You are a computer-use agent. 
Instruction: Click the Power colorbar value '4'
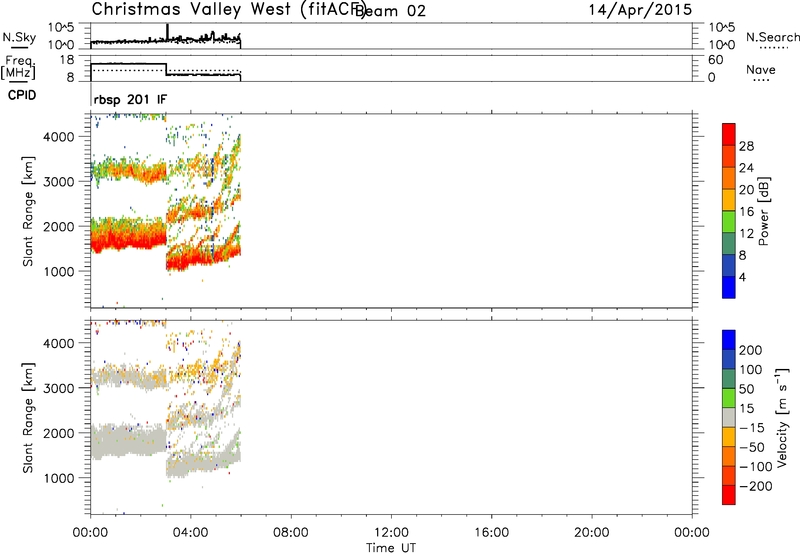742,277
